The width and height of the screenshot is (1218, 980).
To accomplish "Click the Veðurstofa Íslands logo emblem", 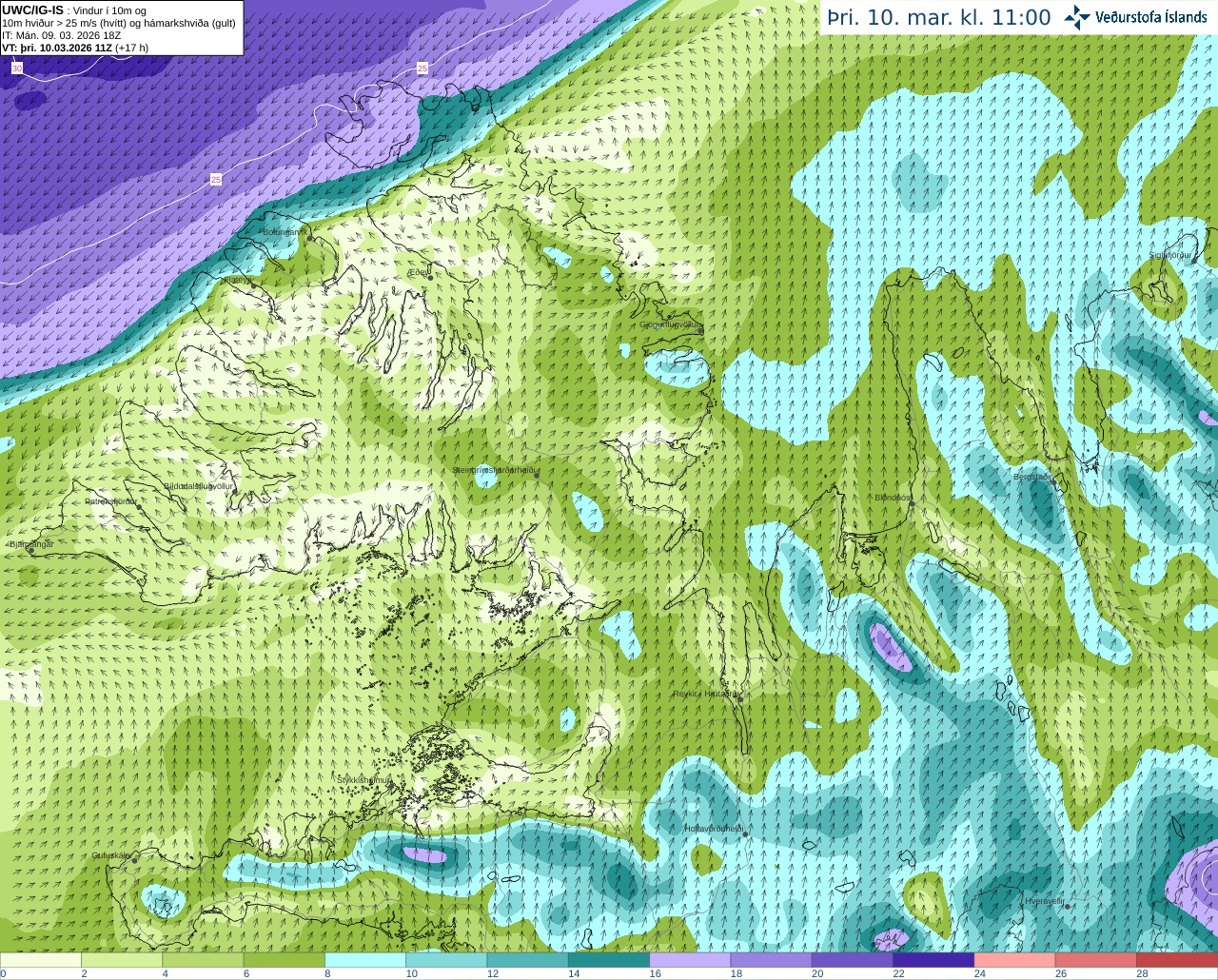I will point(1077,17).
